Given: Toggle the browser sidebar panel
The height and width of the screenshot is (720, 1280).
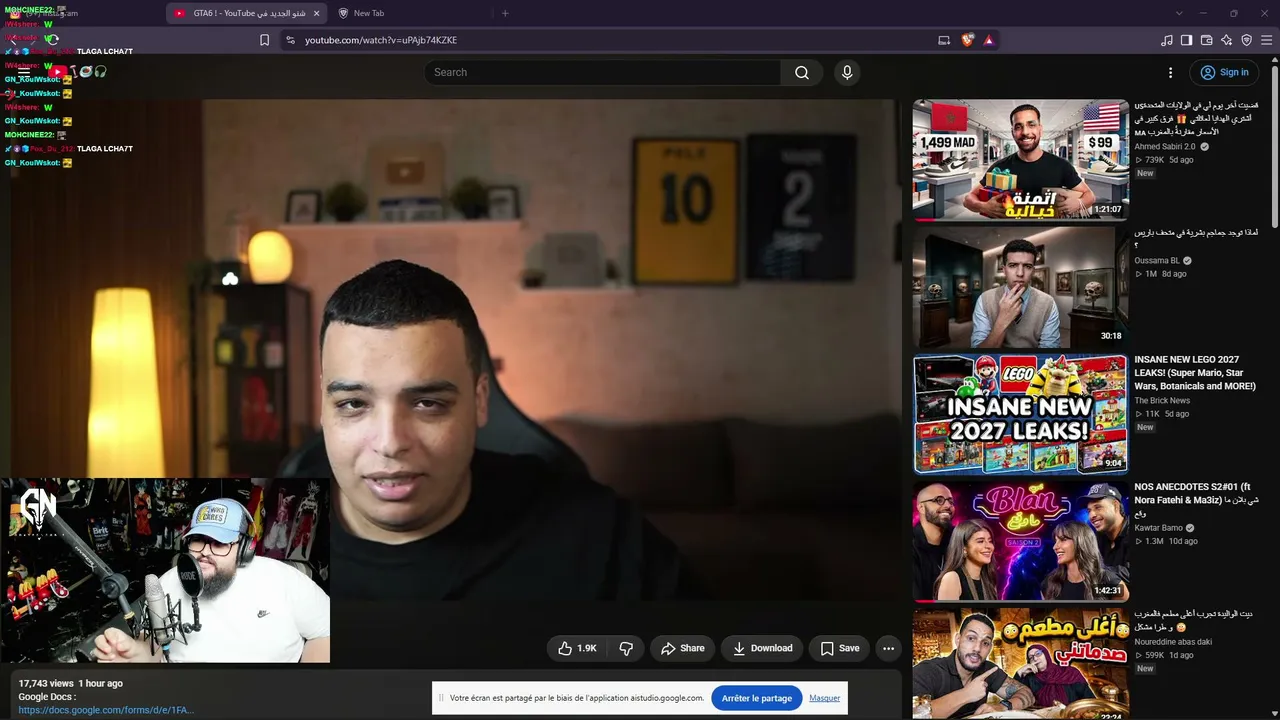Looking at the screenshot, I should point(1187,40).
